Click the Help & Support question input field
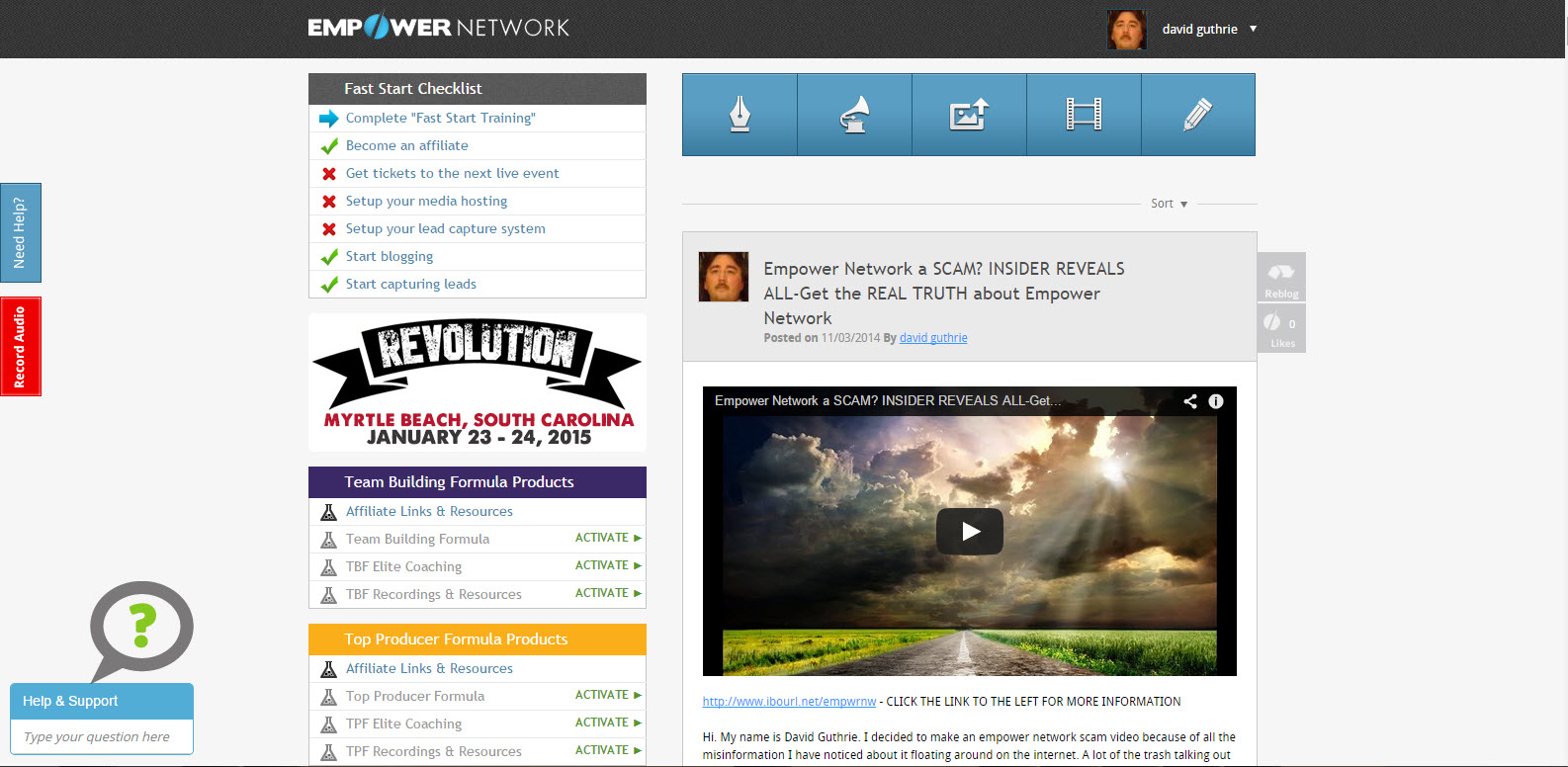Screen dimensions: 1568x767 point(102,736)
